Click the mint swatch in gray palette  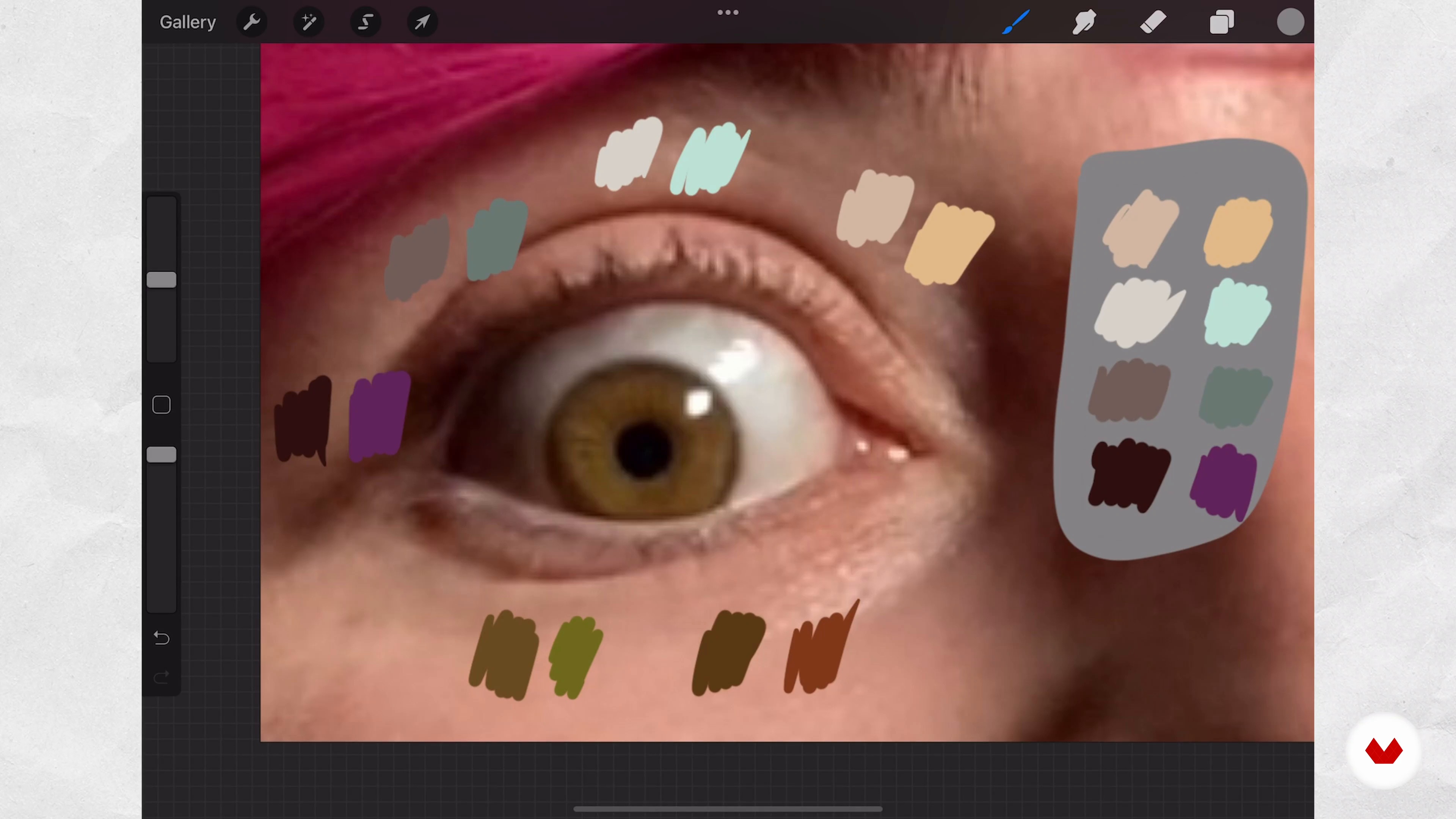click(x=1238, y=312)
